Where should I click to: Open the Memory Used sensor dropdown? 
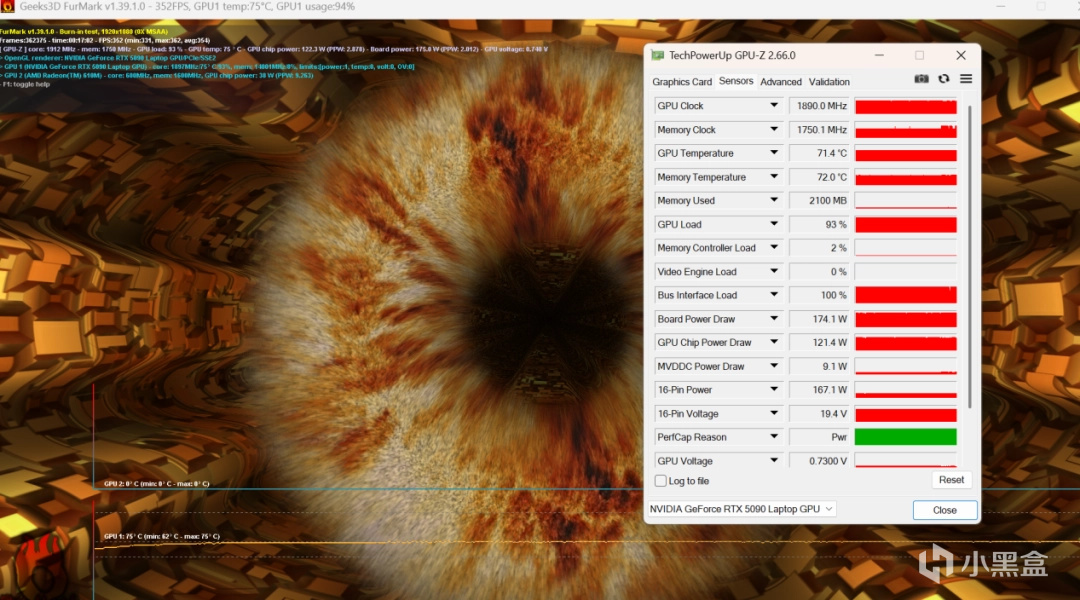773,200
